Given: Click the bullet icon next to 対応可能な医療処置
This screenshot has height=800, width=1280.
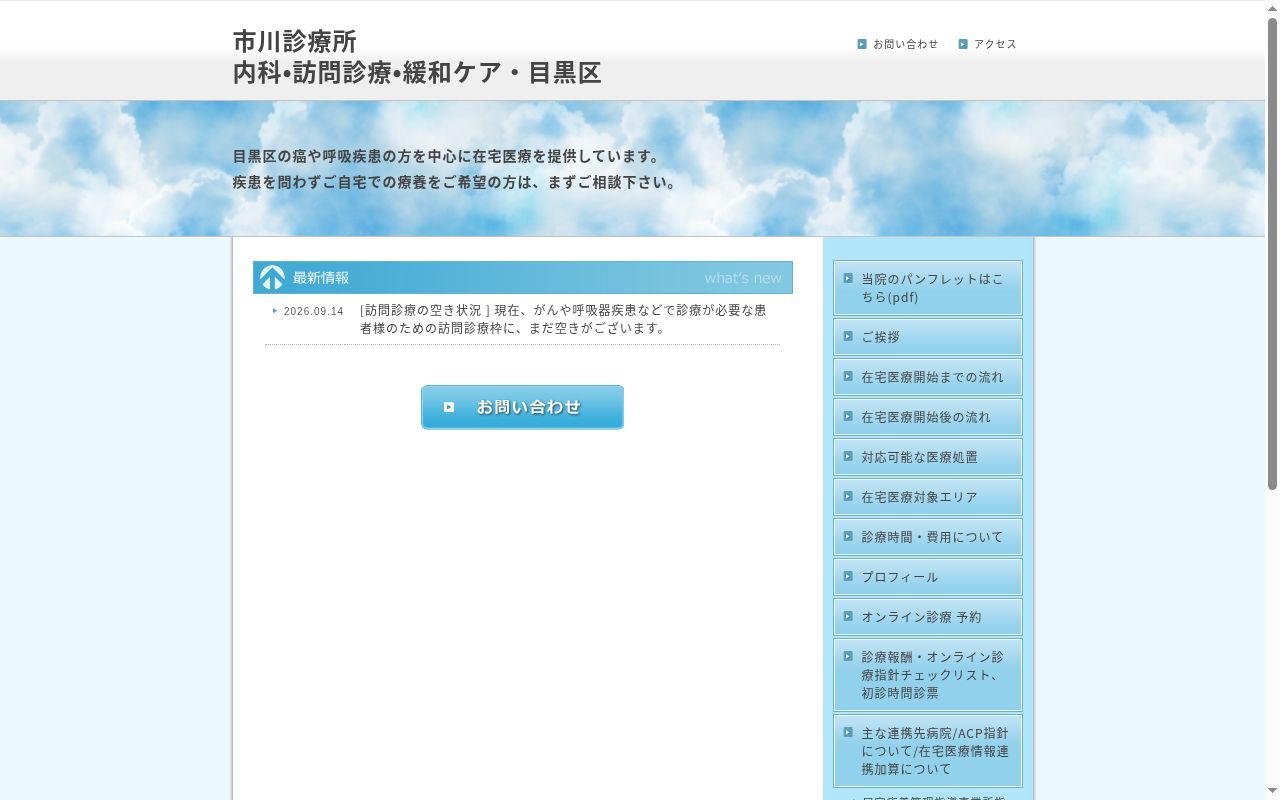Looking at the screenshot, I should (x=848, y=456).
